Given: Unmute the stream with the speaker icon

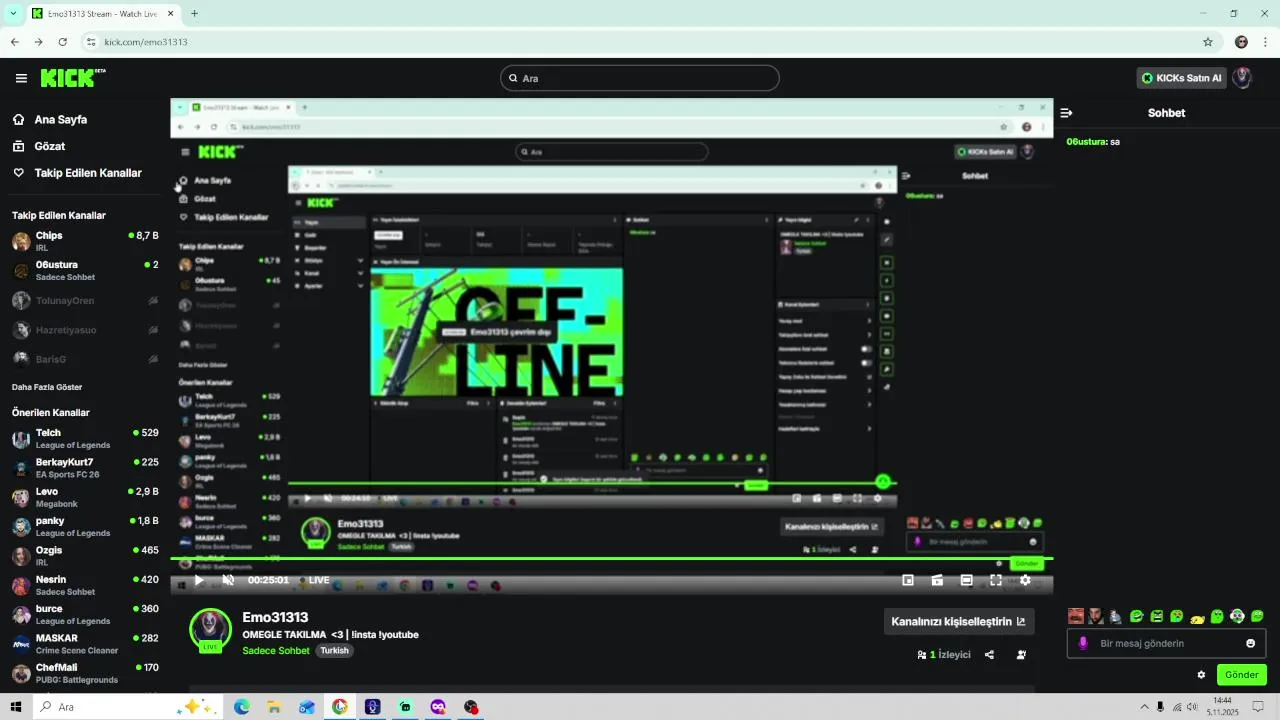Looking at the screenshot, I should point(228,580).
